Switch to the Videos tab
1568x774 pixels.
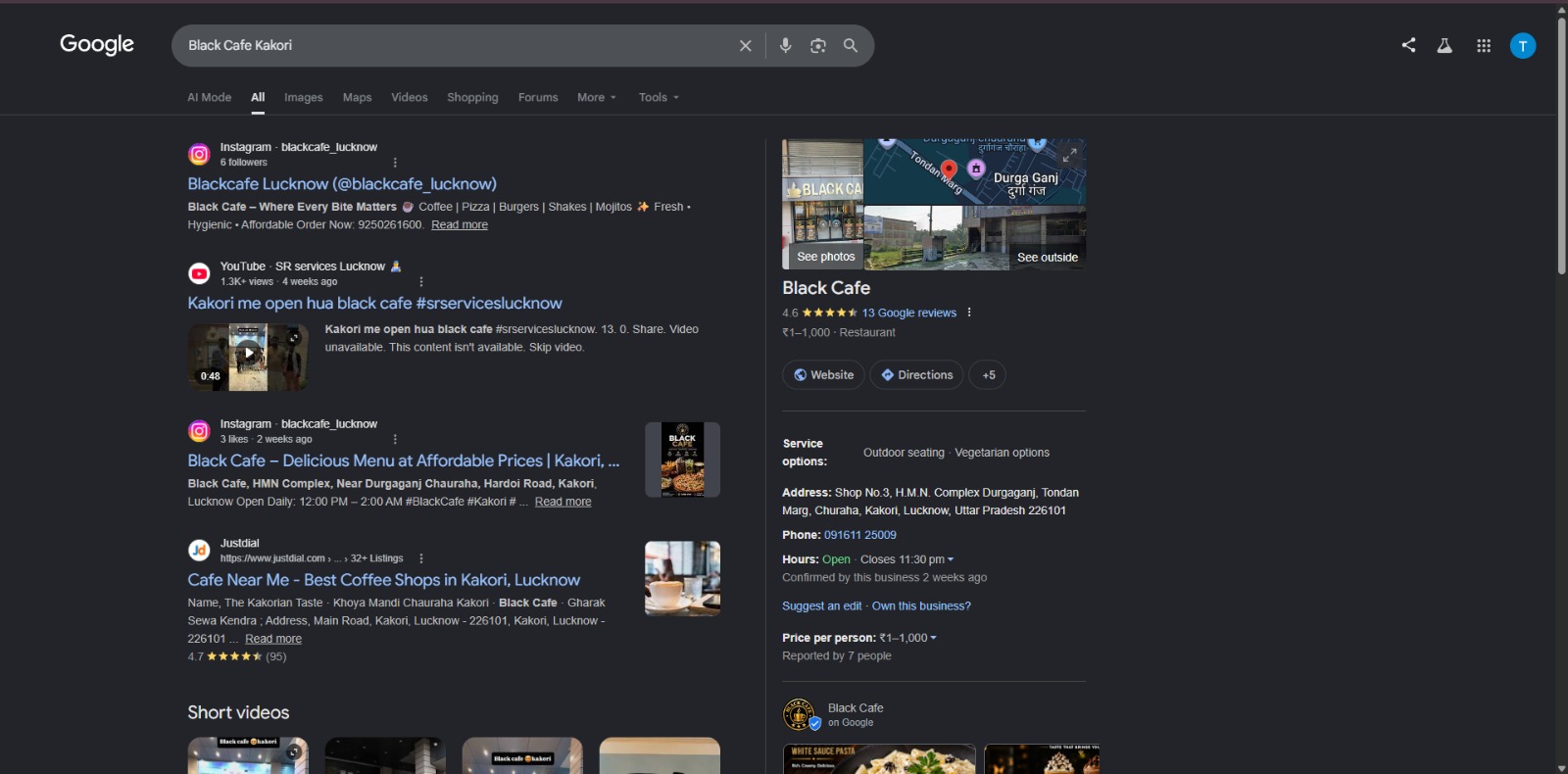(x=410, y=98)
